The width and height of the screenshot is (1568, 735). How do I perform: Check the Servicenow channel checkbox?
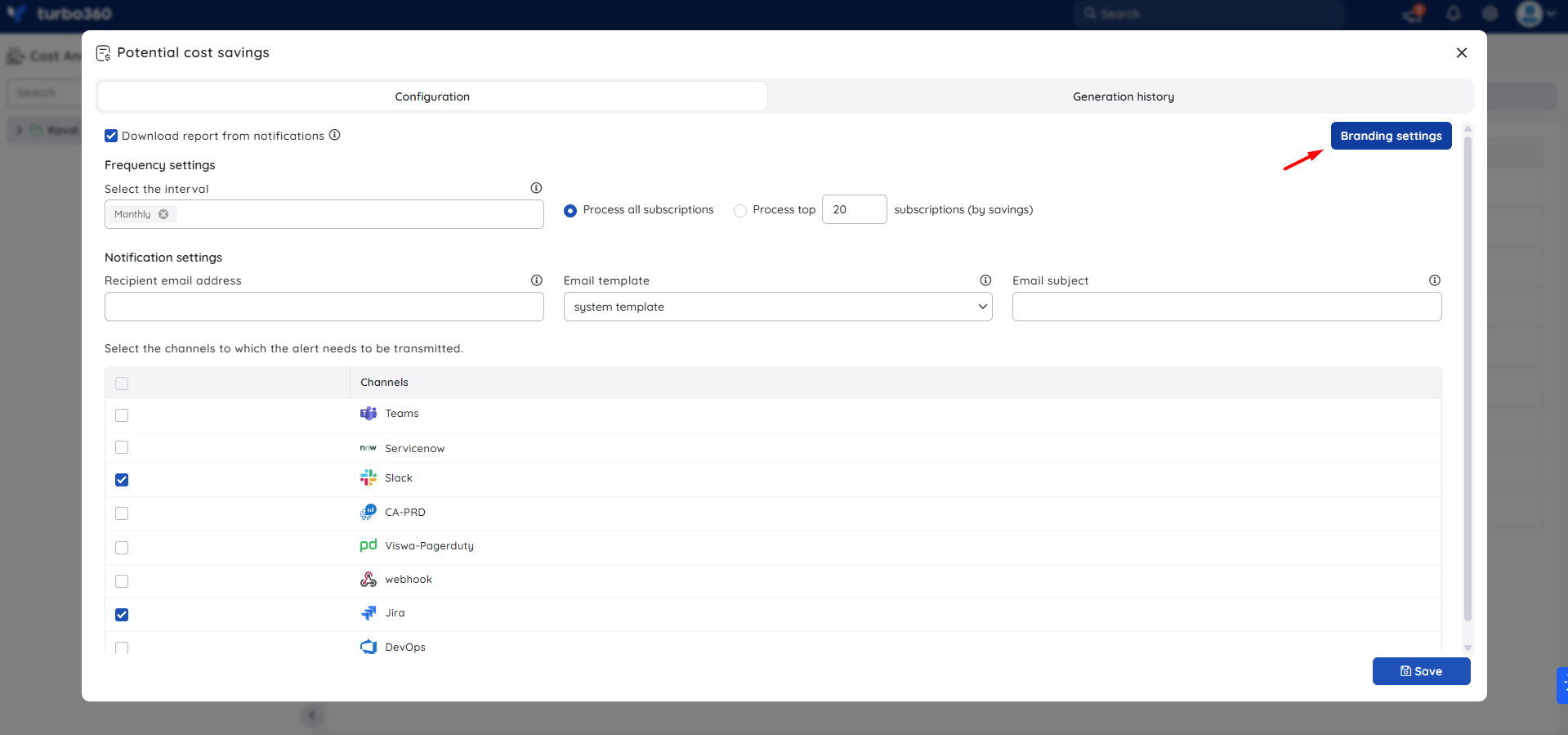click(x=122, y=447)
